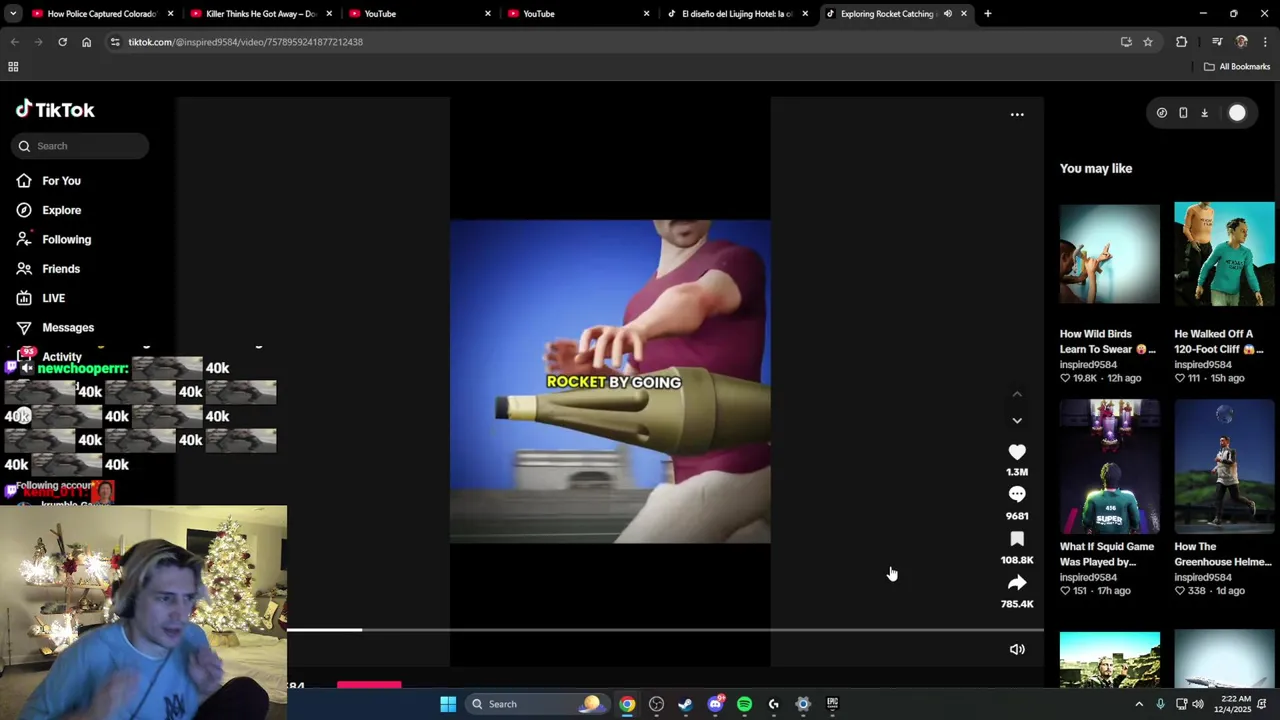1280x720 pixels.
Task: Open All Bookmarks folder
Action: [x=1237, y=67]
